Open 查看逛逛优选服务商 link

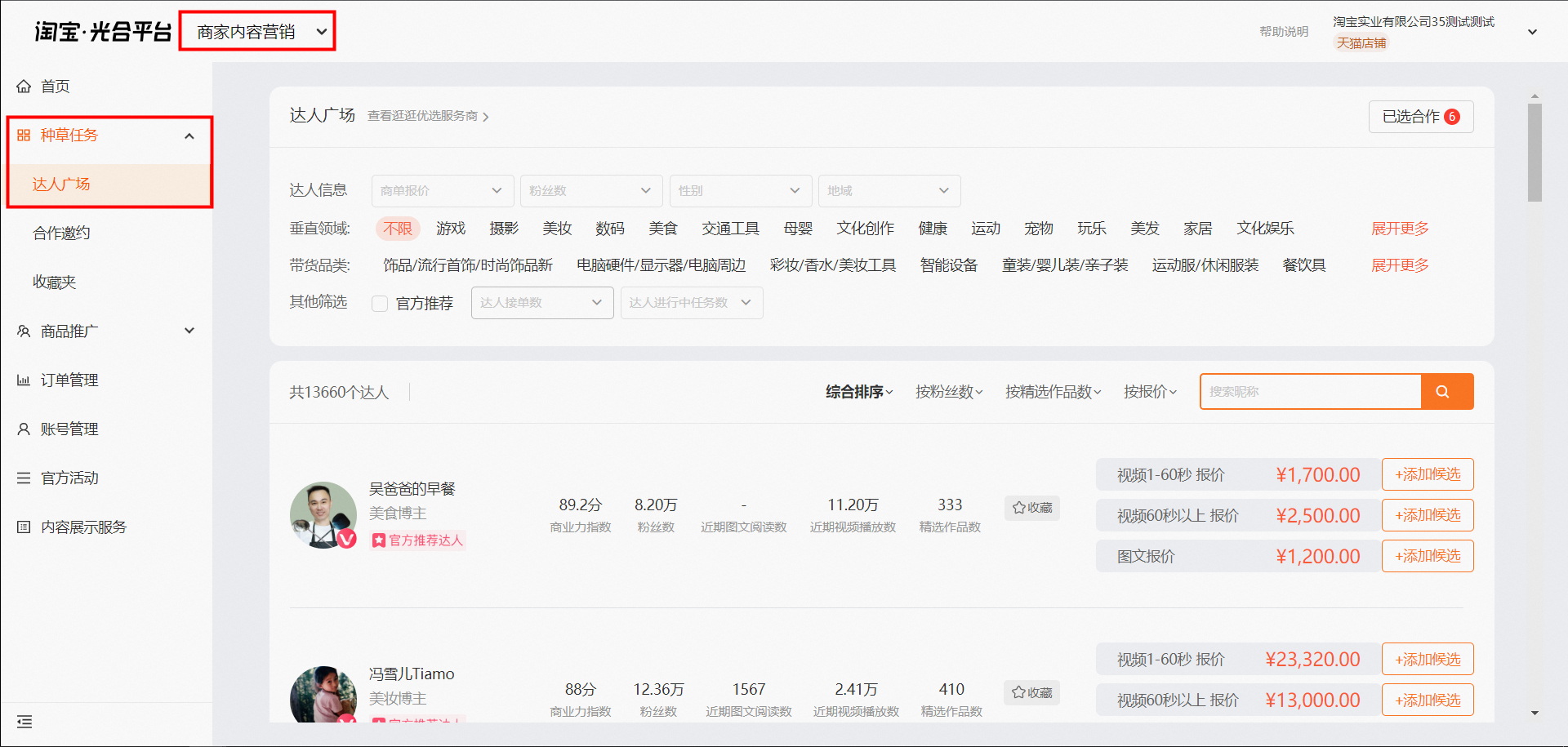(x=428, y=117)
